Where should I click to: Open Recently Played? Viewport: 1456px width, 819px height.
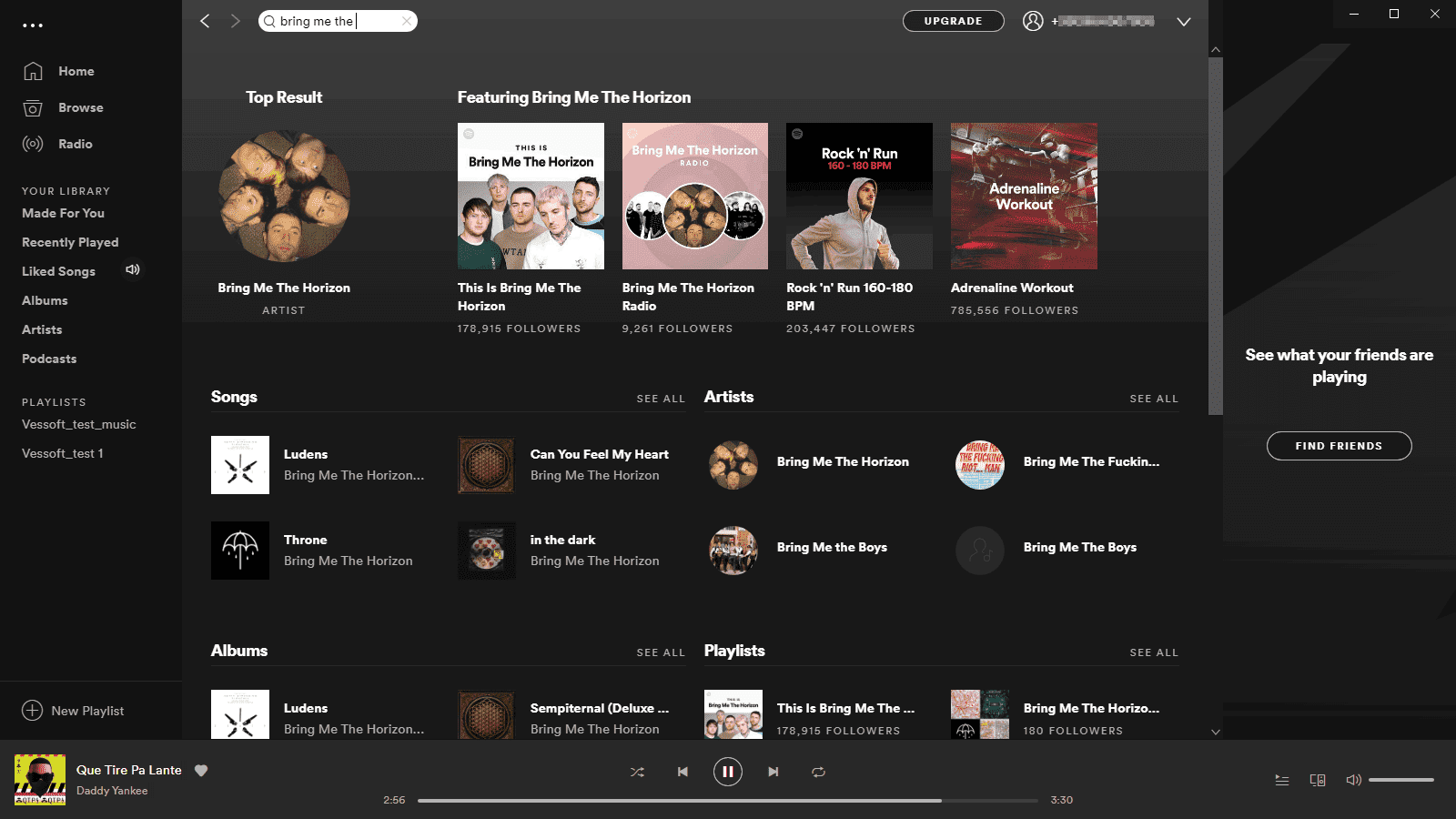[70, 242]
